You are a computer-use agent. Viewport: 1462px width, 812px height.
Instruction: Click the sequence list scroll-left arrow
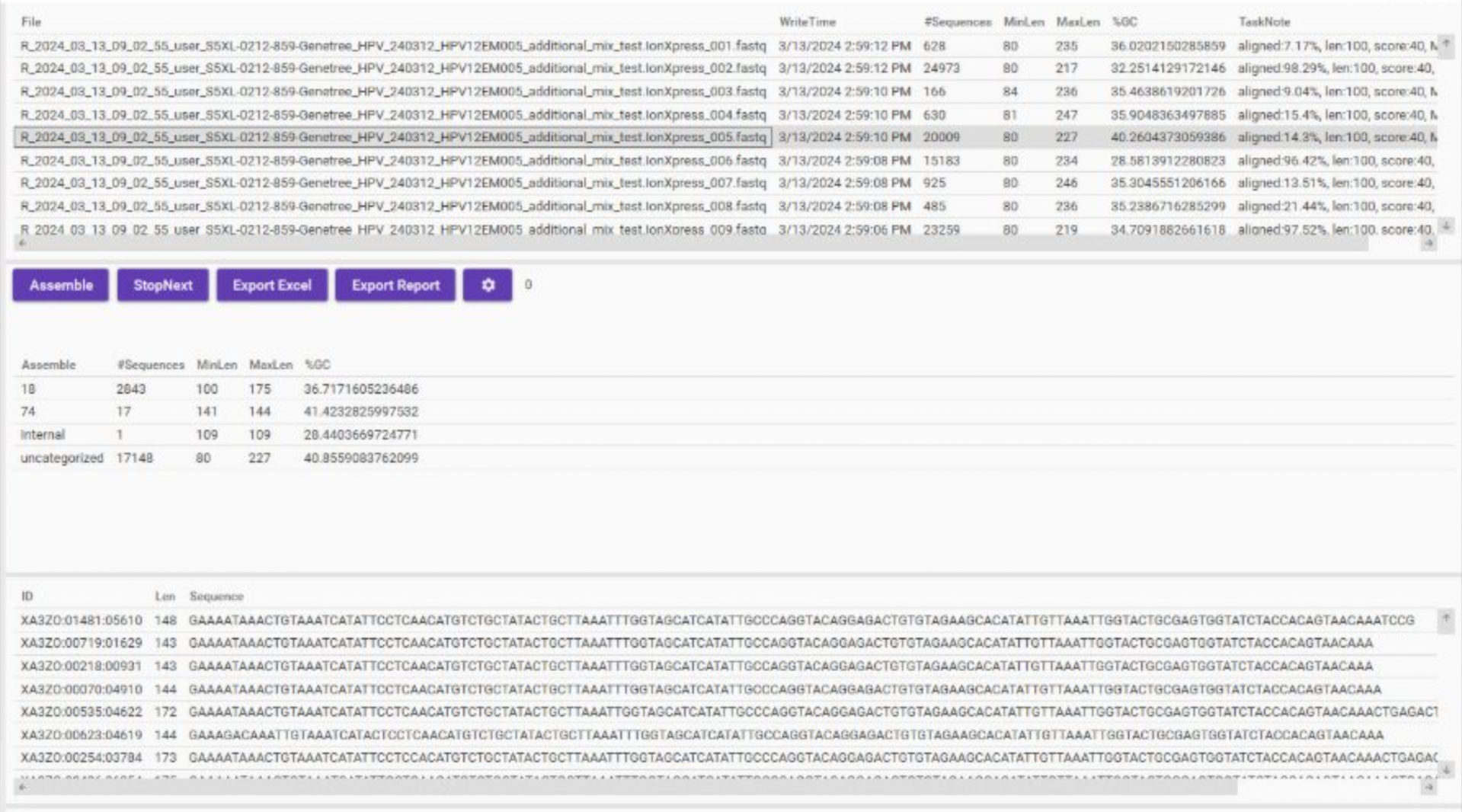point(21,787)
